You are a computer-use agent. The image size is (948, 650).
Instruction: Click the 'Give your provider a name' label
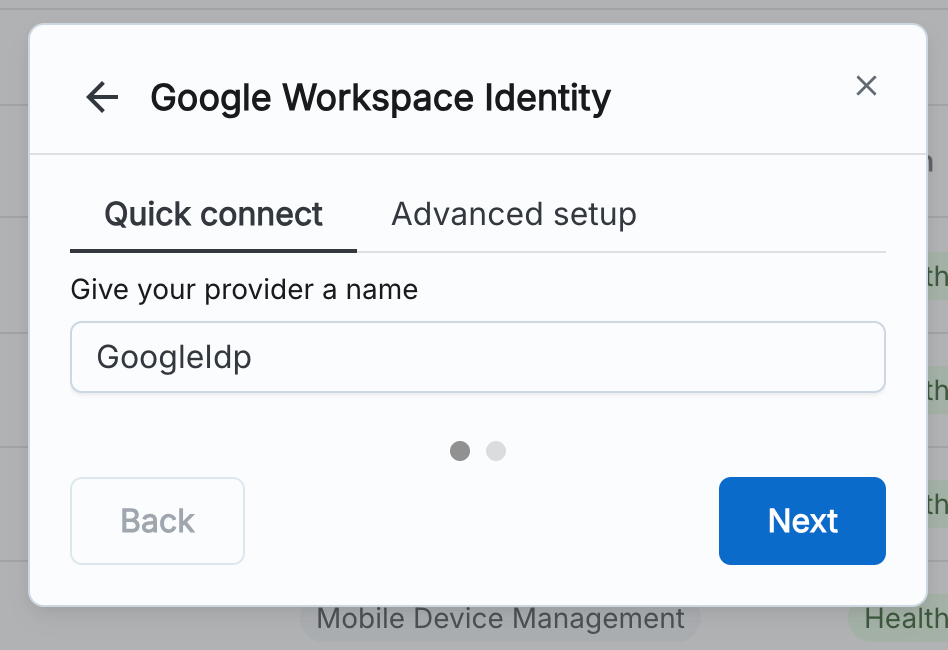click(244, 290)
